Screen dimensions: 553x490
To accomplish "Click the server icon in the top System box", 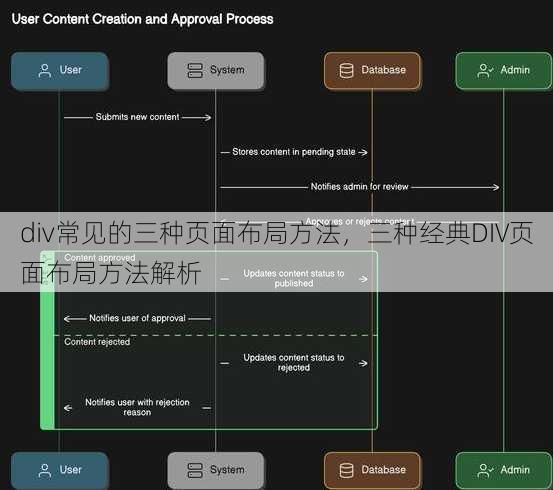I will coord(195,70).
